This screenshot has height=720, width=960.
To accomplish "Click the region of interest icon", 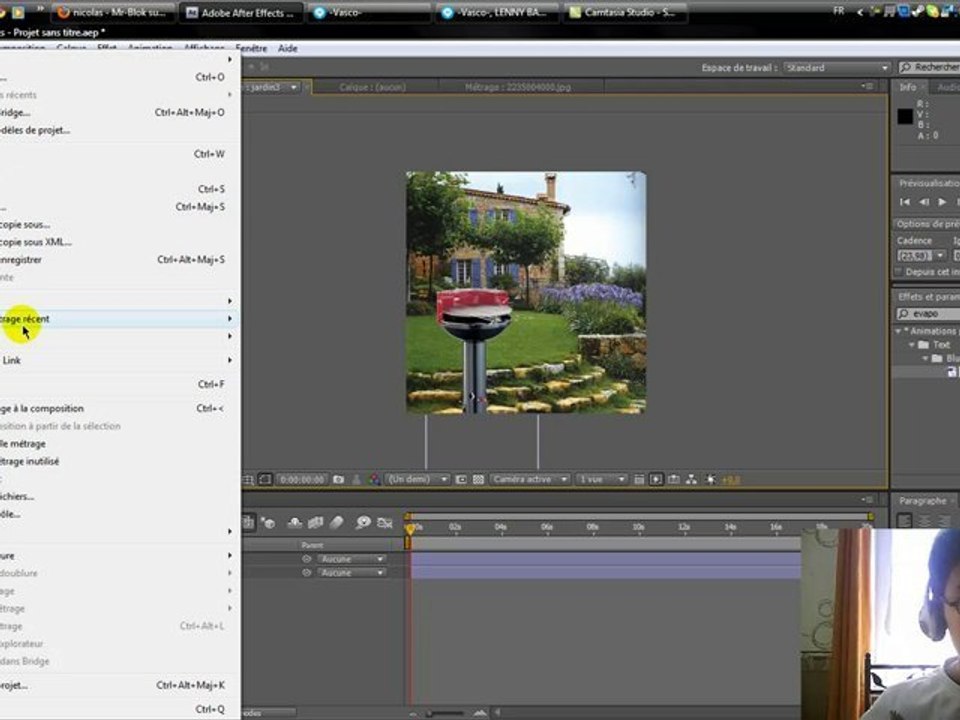I will tap(461, 479).
